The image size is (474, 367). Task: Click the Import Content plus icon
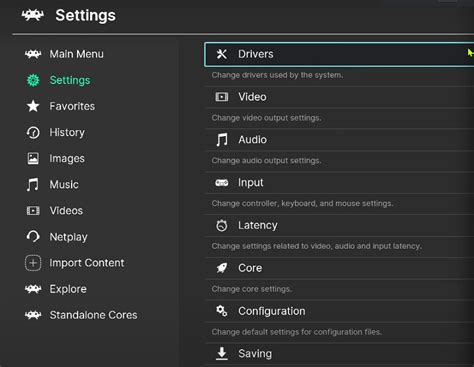(x=33, y=263)
